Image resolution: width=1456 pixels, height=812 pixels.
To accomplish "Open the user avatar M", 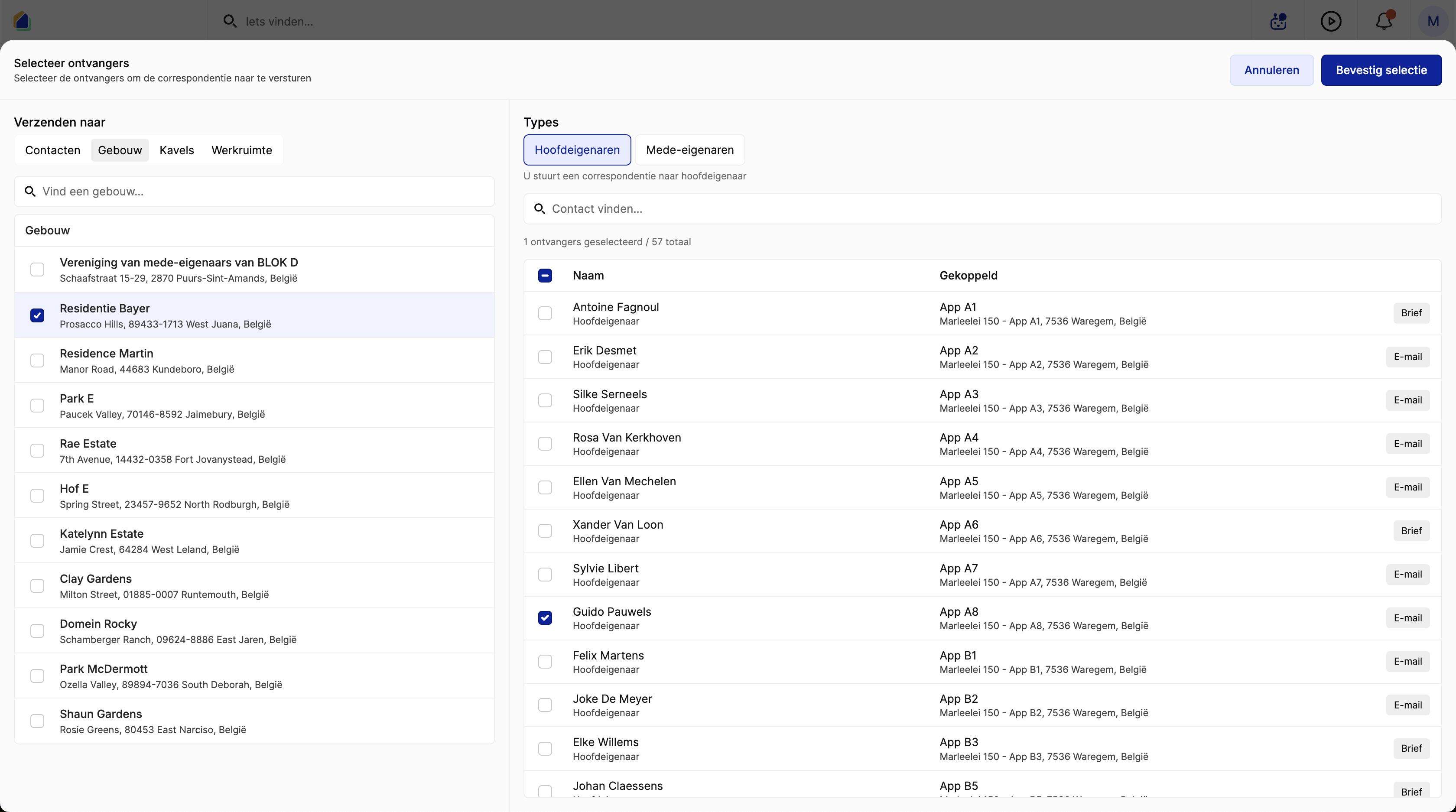I will point(1433,22).
